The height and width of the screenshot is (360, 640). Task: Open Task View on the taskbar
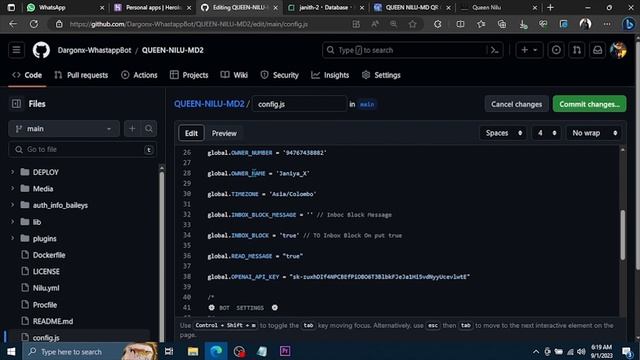pos(169,351)
